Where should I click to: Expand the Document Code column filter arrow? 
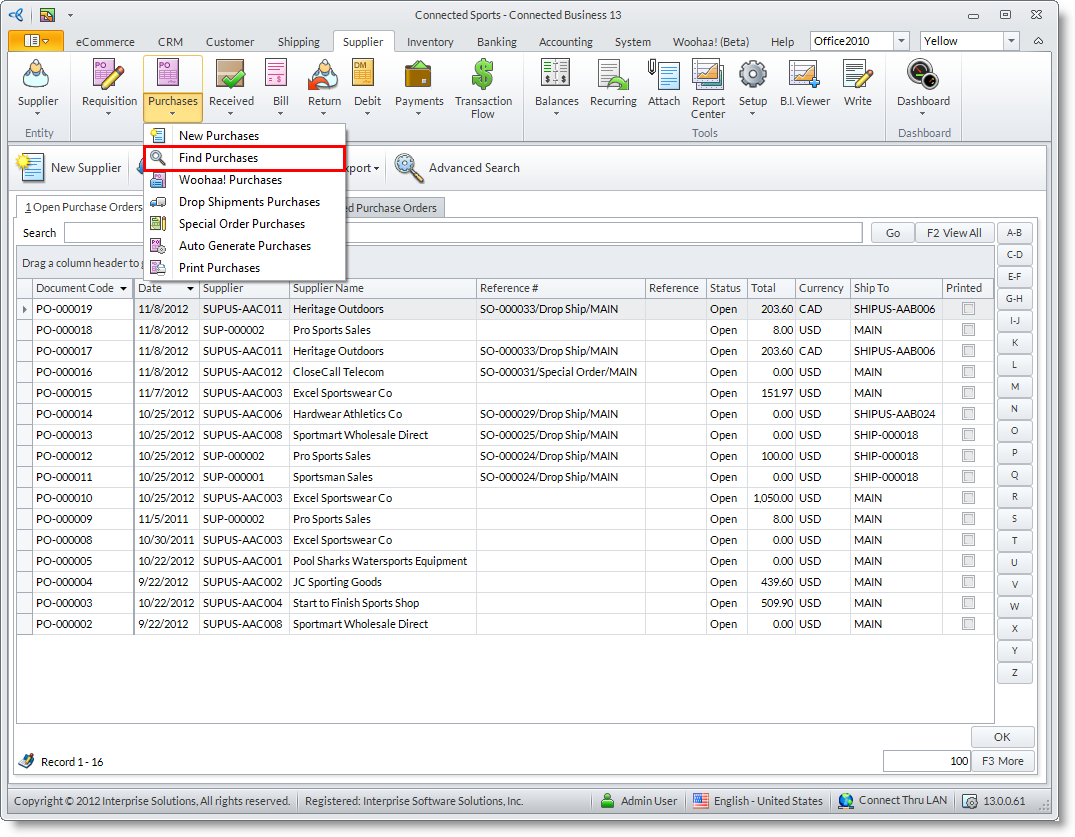point(124,289)
